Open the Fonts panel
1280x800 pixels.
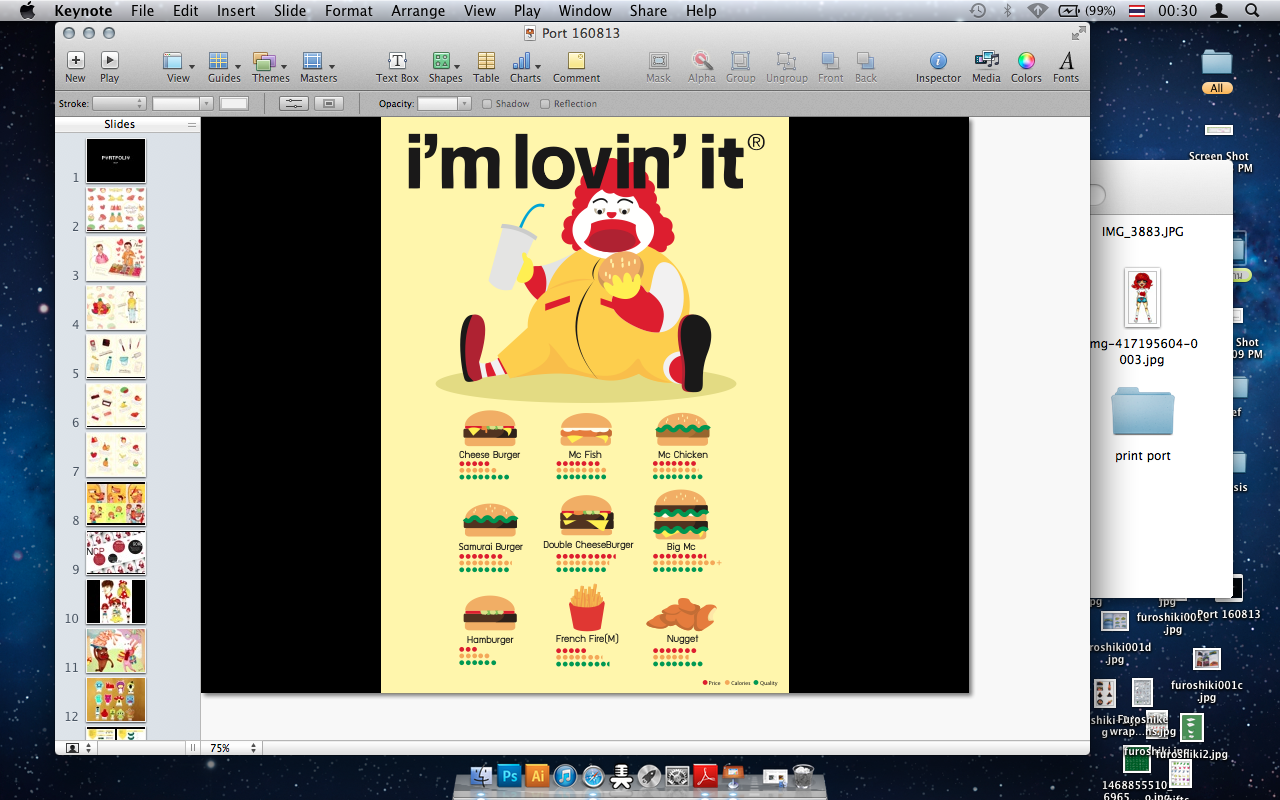click(x=1066, y=67)
